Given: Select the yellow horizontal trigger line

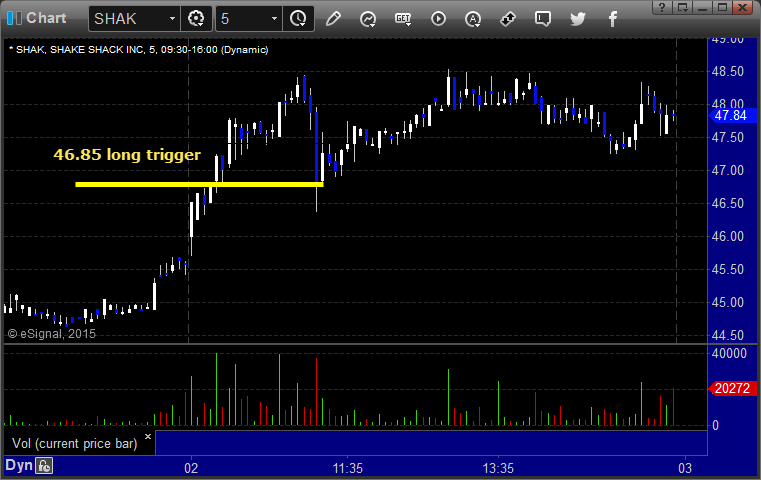Looking at the screenshot, I should coord(199,184).
